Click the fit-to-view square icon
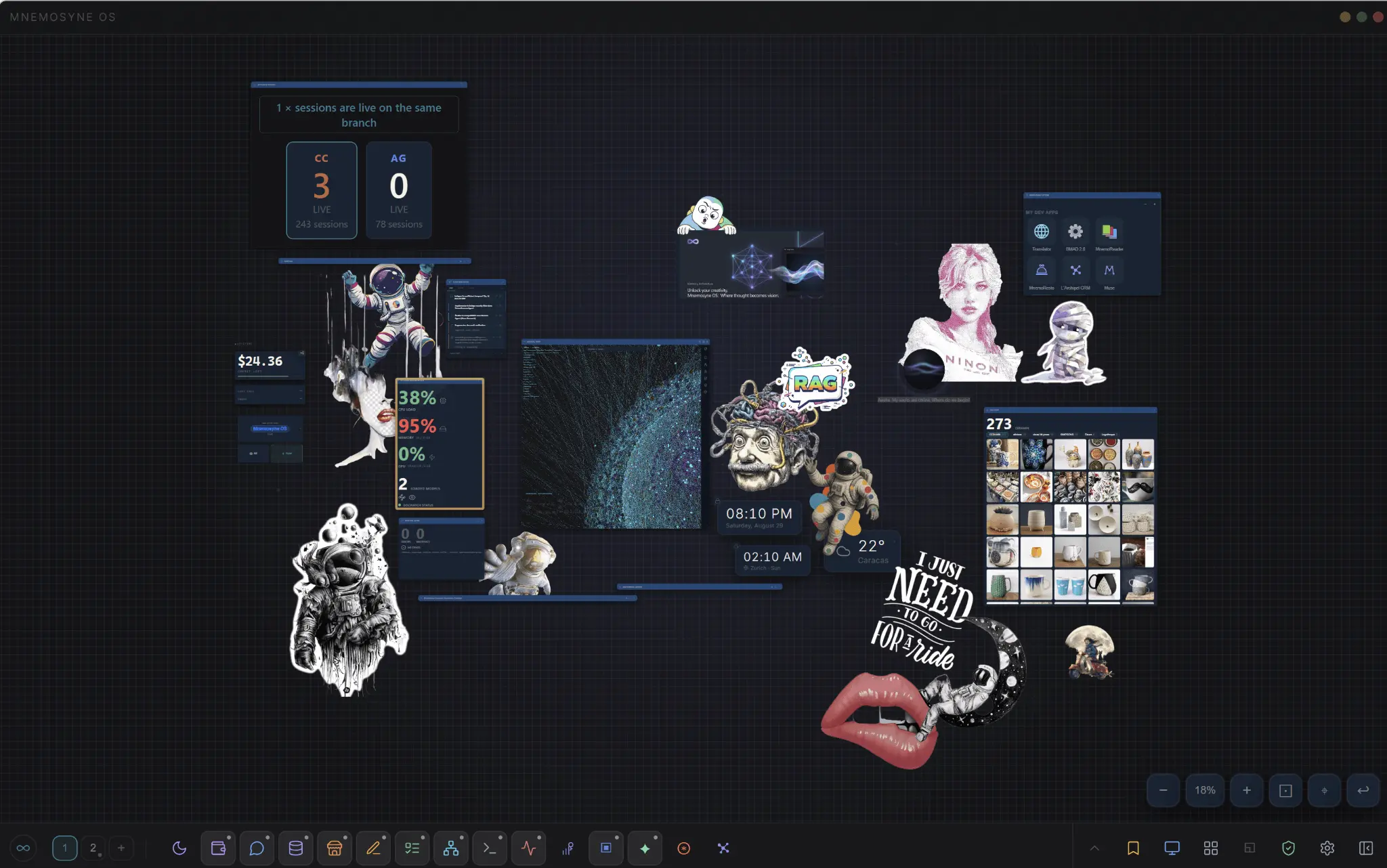1387x868 pixels. pyautogui.click(x=1285, y=790)
